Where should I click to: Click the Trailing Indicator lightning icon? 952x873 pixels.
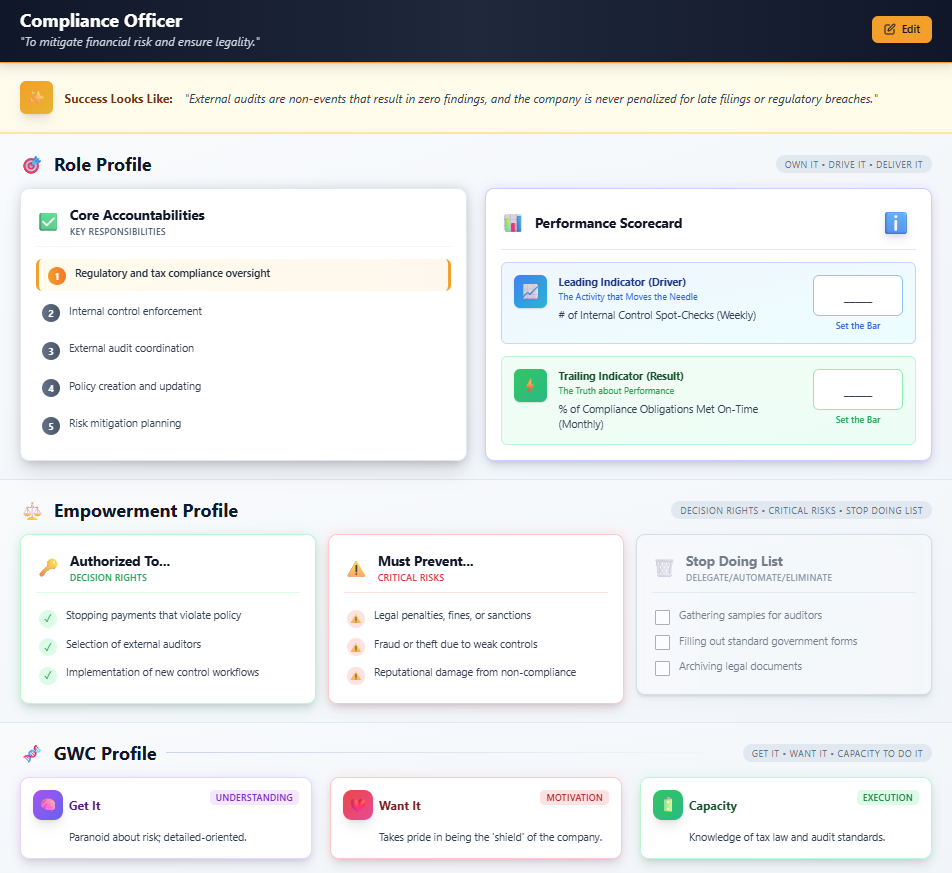530,386
